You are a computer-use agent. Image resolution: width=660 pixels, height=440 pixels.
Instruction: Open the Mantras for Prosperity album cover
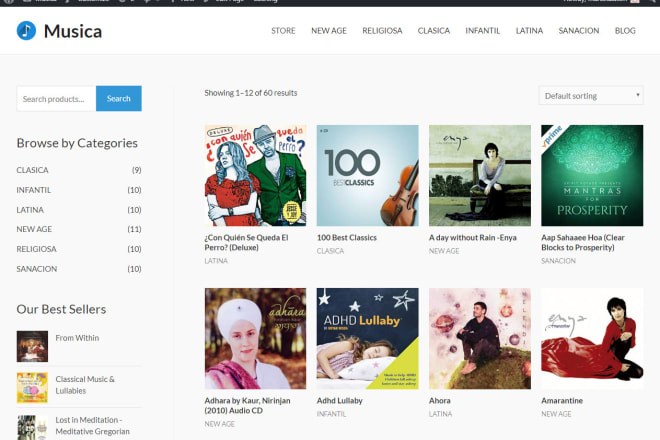(592, 176)
